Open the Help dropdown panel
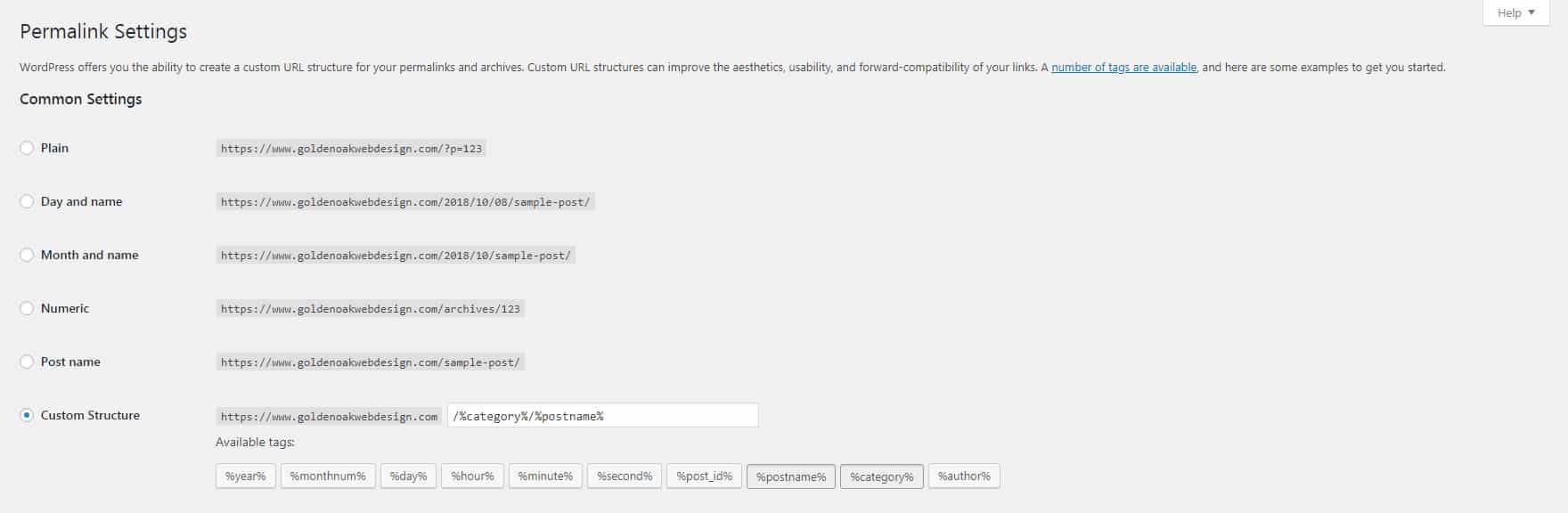1568x513 pixels. coord(1513,12)
